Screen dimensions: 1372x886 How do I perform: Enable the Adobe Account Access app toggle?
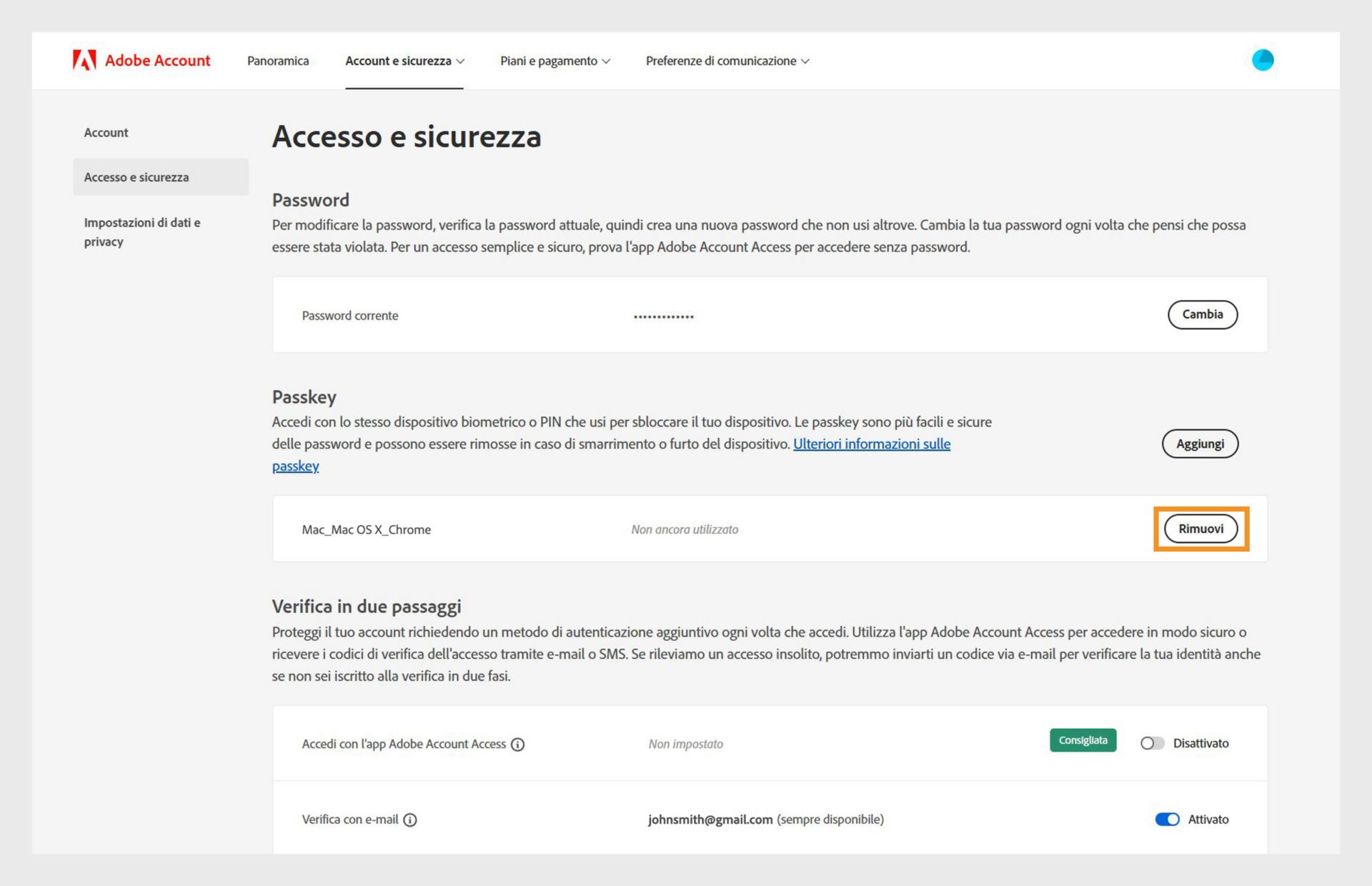1152,743
